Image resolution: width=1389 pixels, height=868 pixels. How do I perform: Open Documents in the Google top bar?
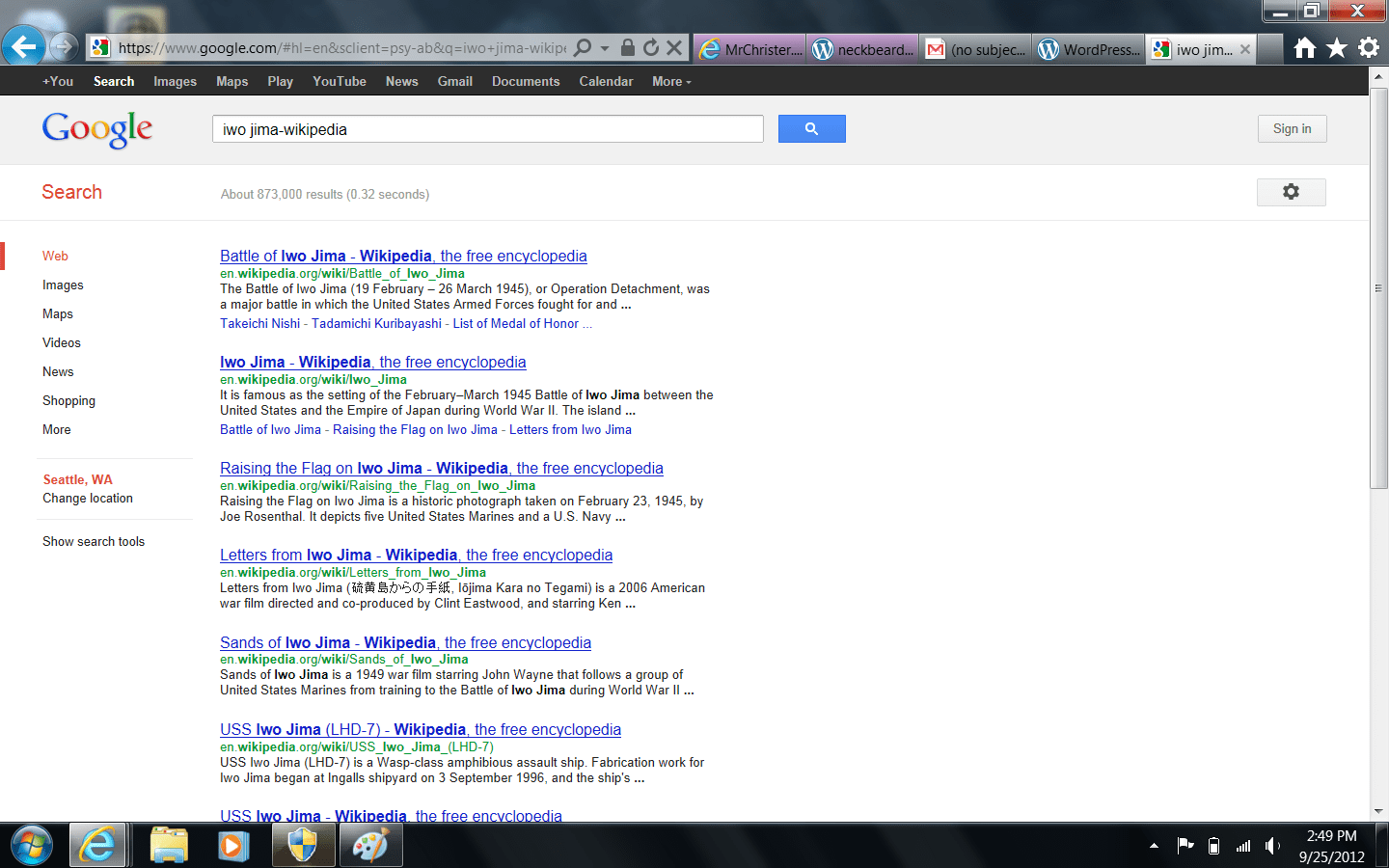(x=526, y=81)
